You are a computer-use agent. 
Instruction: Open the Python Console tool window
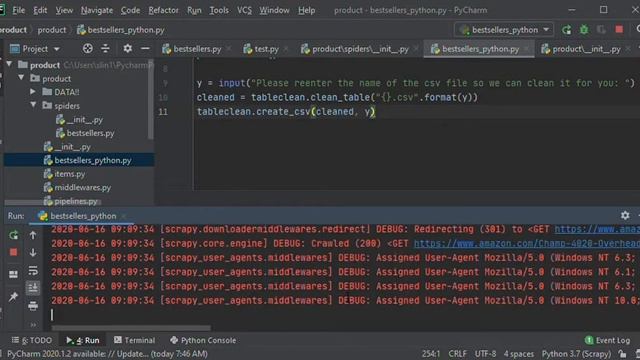(x=203, y=340)
